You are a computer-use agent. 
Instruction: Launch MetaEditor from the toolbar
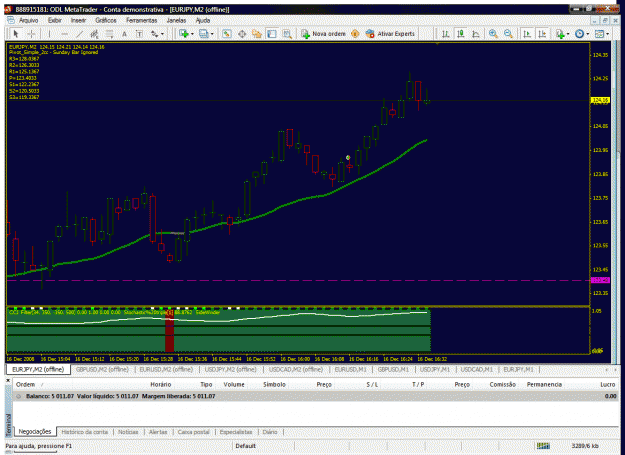355,34
